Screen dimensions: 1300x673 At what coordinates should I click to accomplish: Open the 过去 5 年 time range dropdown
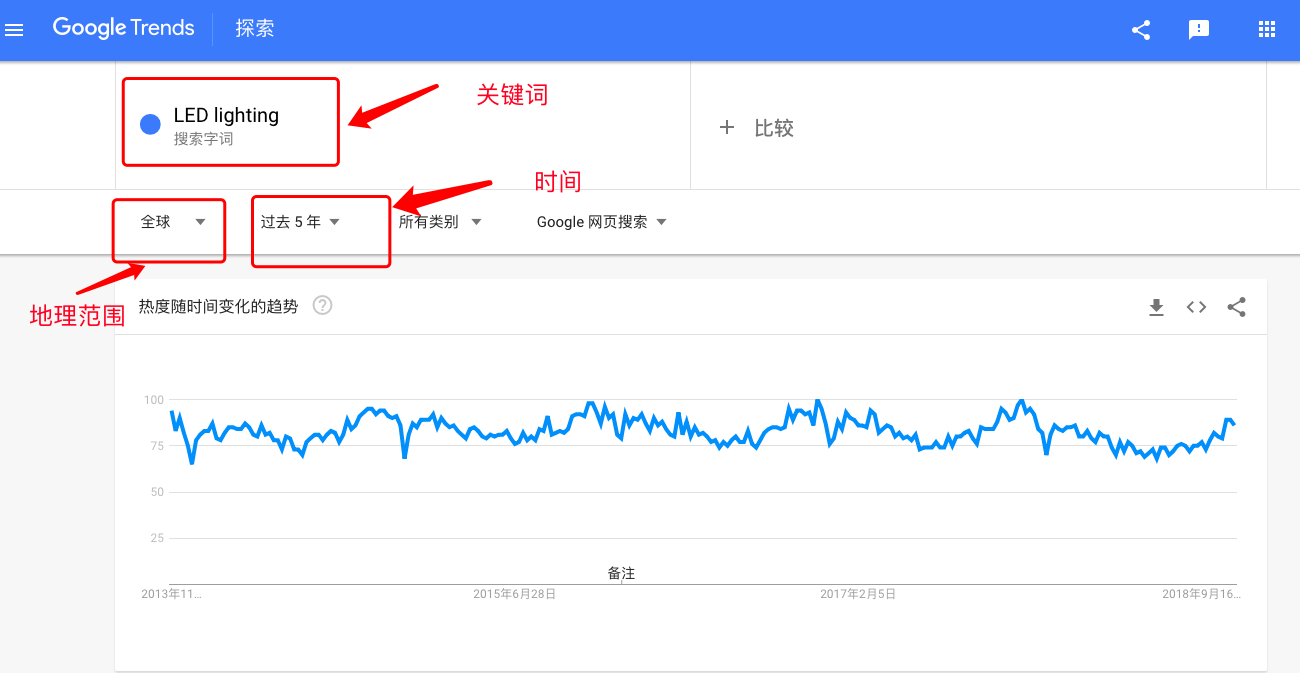(x=301, y=222)
